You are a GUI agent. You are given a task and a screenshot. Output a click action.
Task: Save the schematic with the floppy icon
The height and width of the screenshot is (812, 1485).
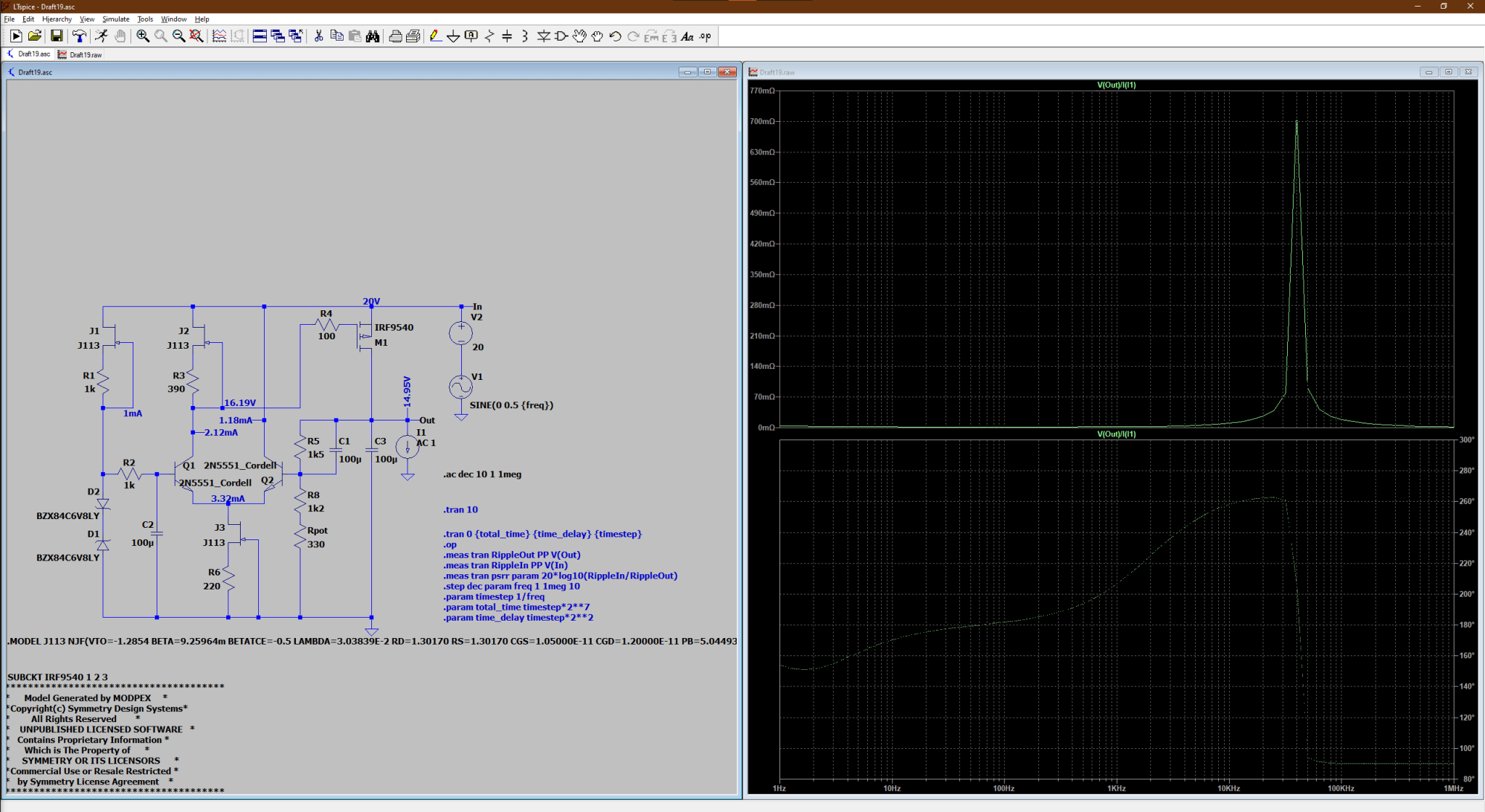click(57, 36)
